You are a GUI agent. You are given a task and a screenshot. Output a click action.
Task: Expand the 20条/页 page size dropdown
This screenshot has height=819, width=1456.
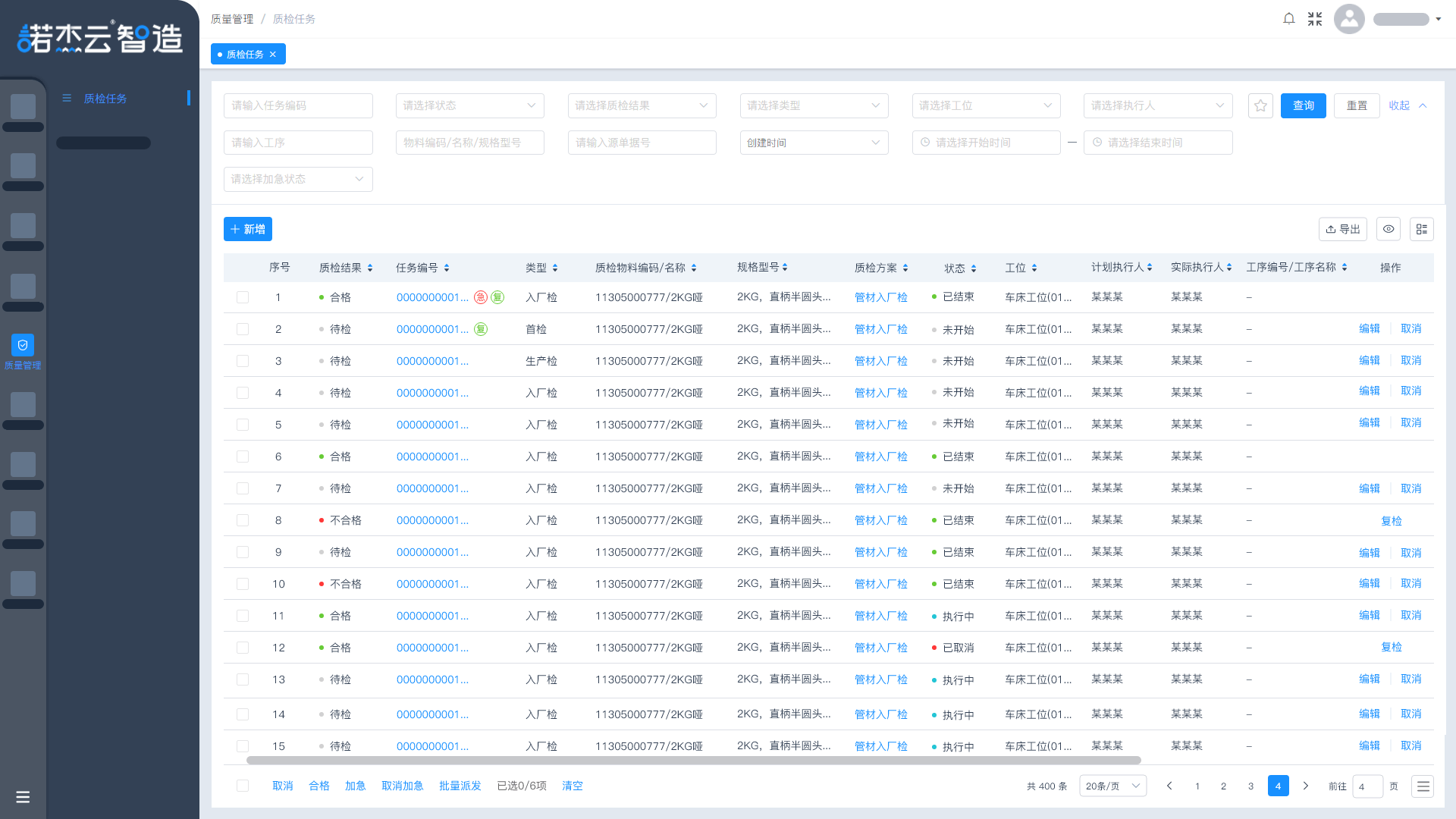[1112, 786]
